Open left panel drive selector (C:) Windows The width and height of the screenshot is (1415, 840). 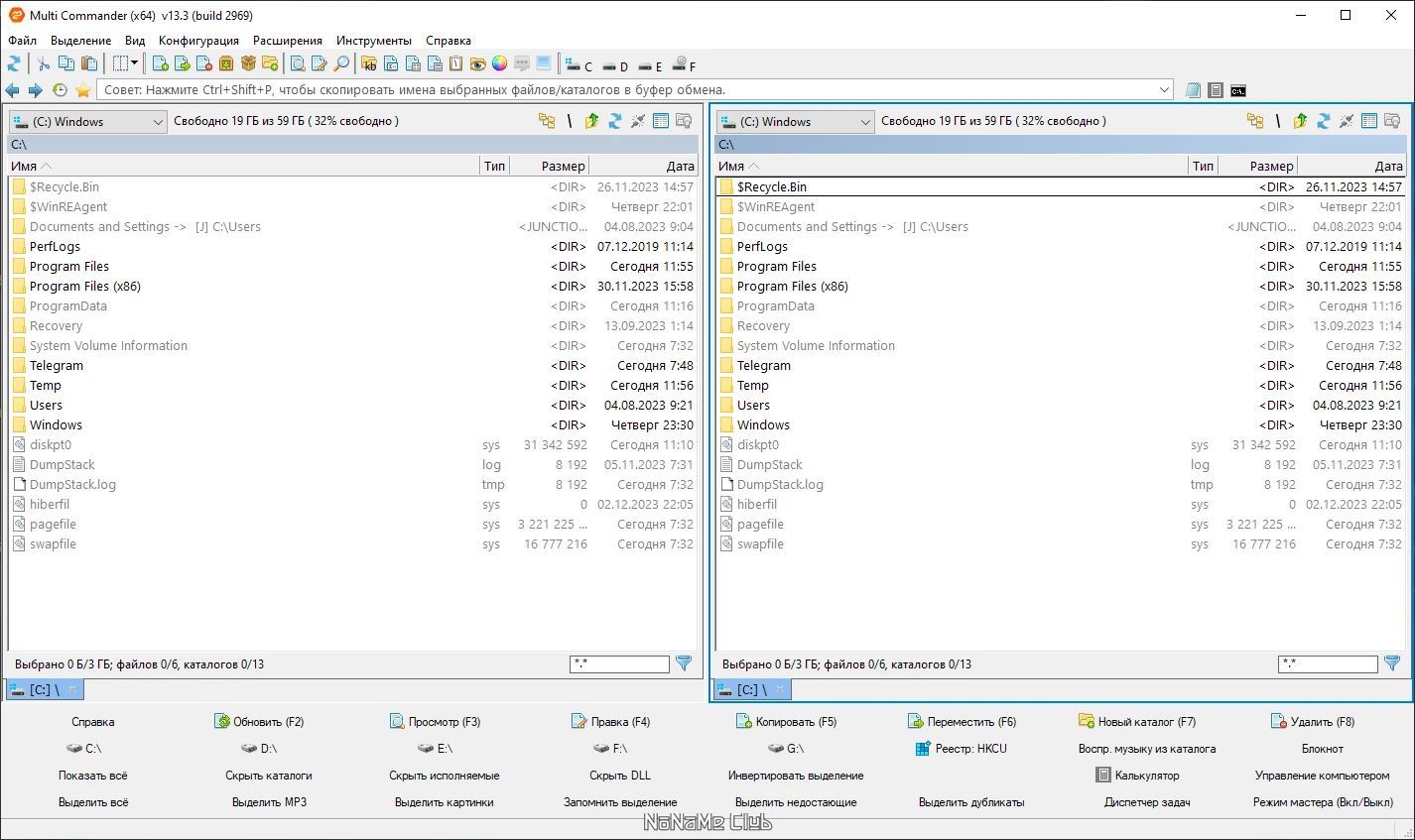coord(88,122)
